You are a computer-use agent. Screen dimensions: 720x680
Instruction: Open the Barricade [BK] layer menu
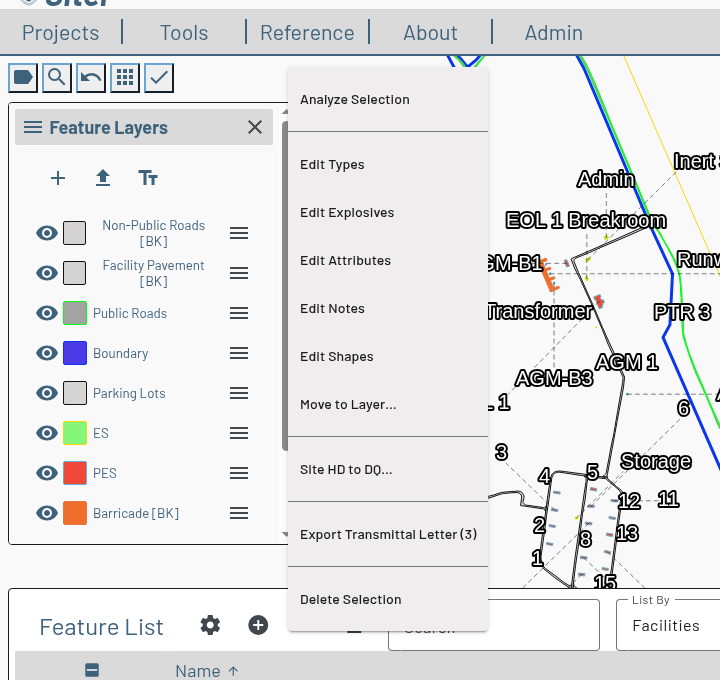pos(239,513)
